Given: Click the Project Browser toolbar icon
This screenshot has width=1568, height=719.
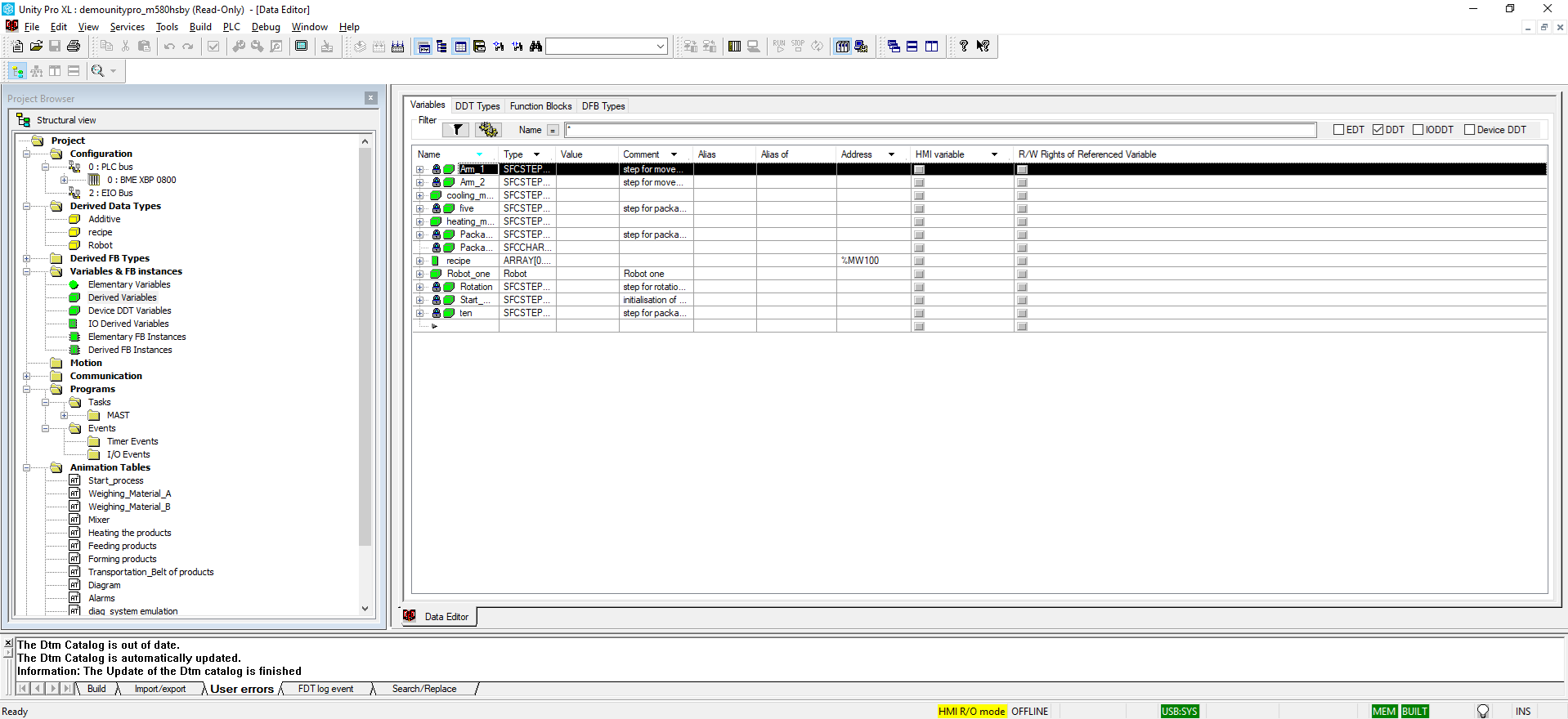Looking at the screenshot, I should tap(423, 47).
